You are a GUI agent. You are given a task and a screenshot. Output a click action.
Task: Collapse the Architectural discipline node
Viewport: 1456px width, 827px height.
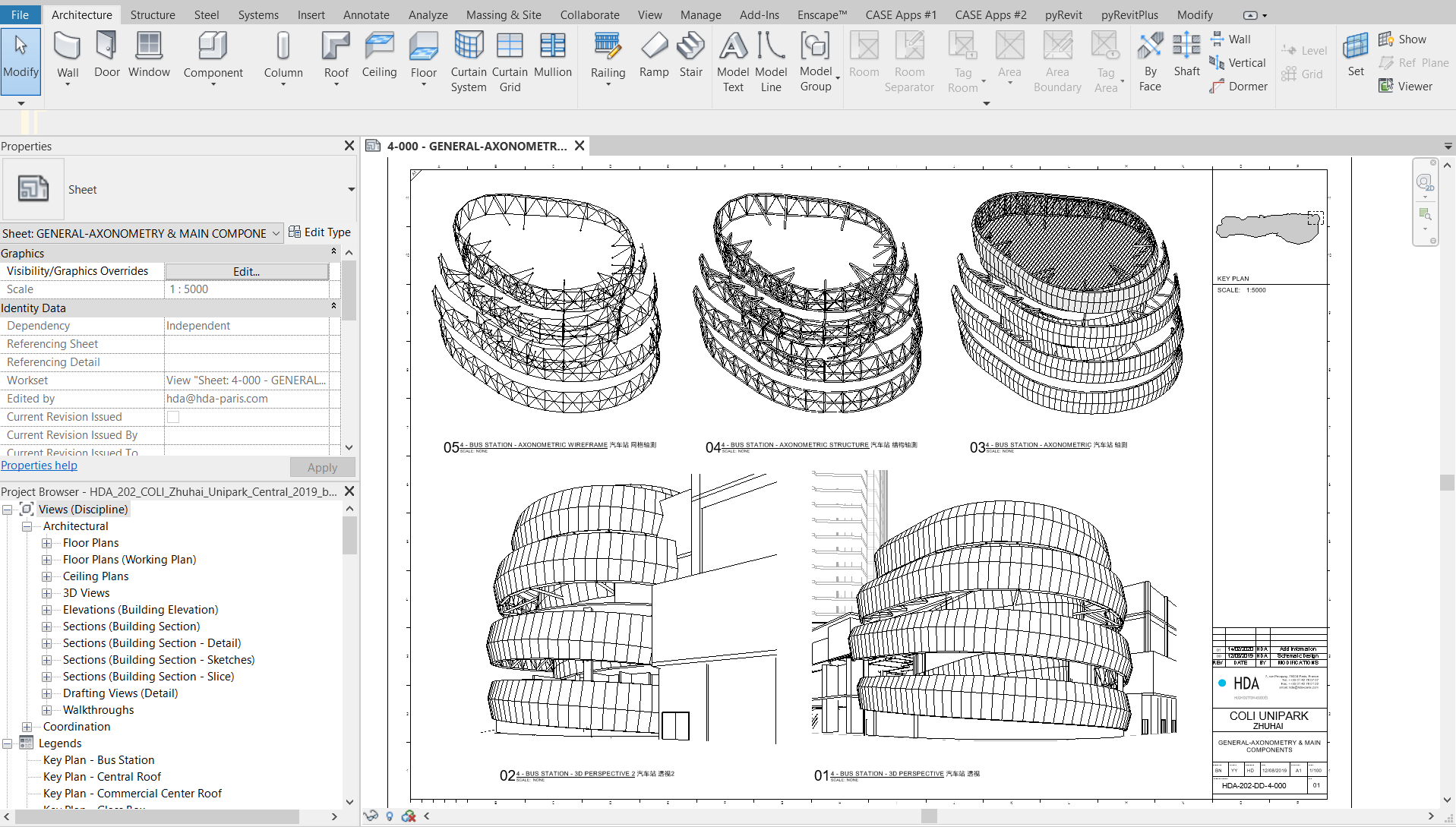point(27,526)
